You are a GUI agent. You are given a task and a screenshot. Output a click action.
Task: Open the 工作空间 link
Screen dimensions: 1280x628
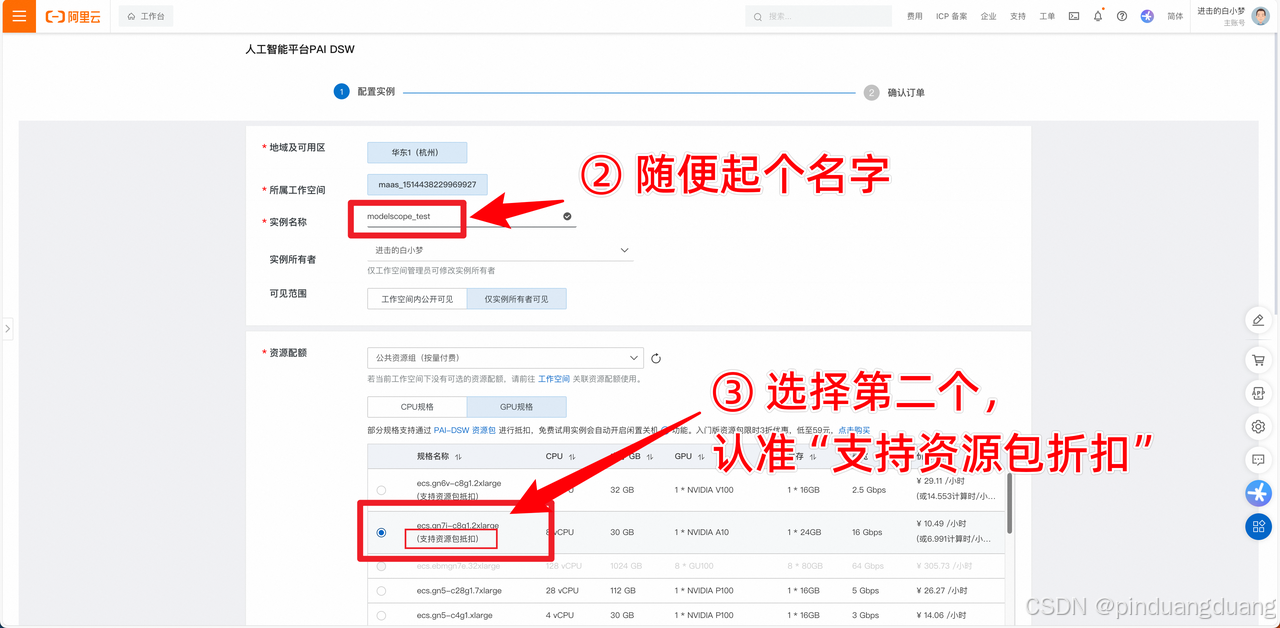[x=553, y=379]
